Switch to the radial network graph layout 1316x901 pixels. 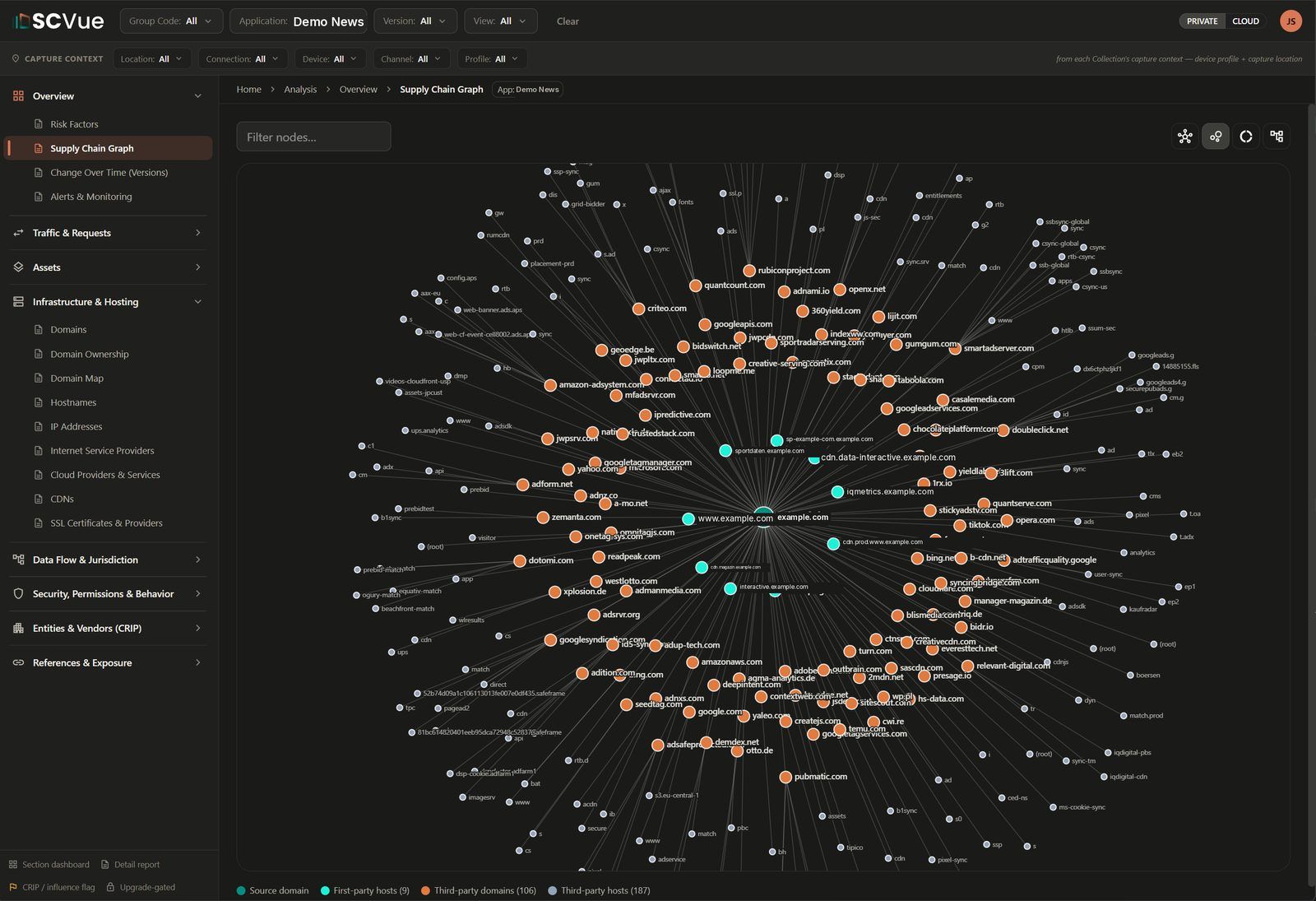pos(1184,137)
